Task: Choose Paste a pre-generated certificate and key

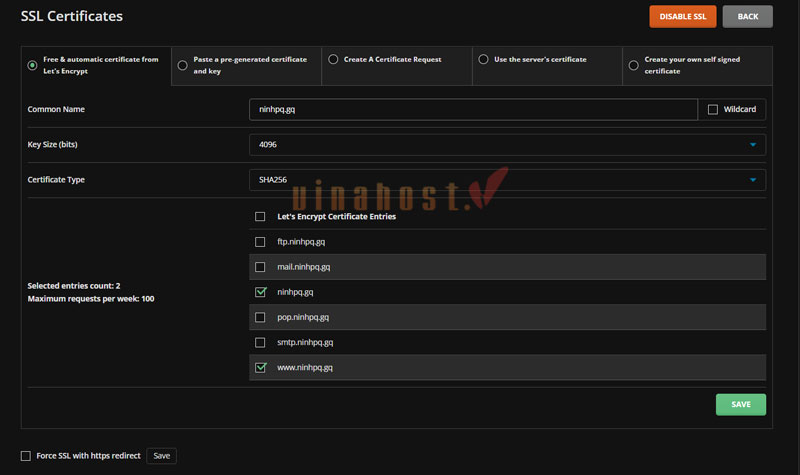Action: [x=182, y=65]
